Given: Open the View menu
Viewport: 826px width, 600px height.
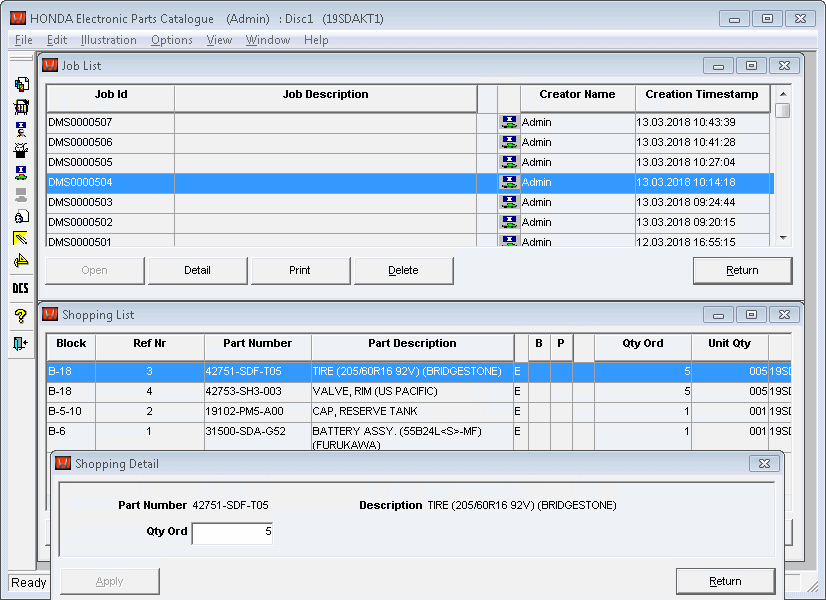Looking at the screenshot, I should [x=219, y=40].
